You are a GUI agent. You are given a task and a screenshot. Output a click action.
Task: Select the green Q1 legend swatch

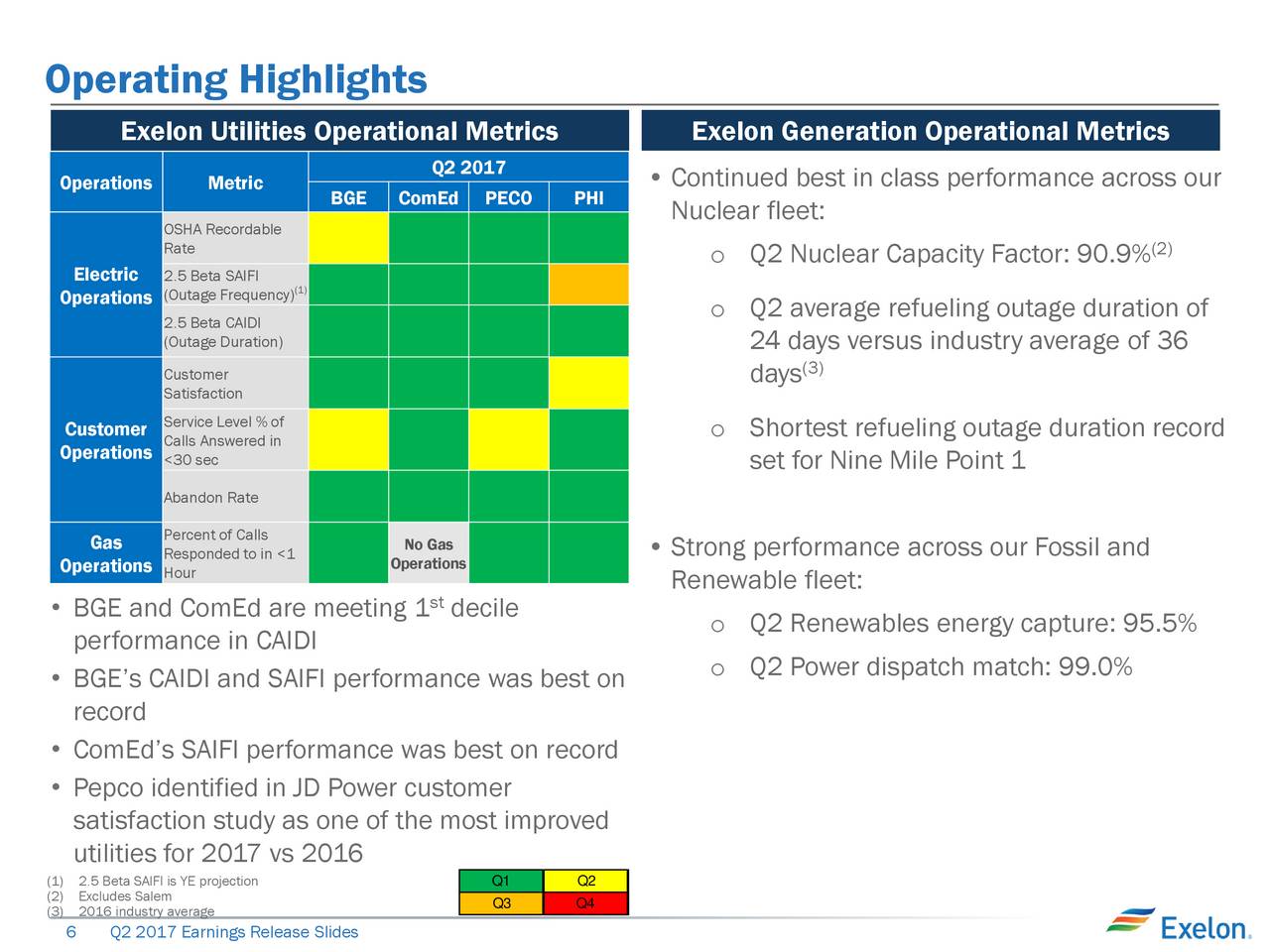(x=501, y=881)
